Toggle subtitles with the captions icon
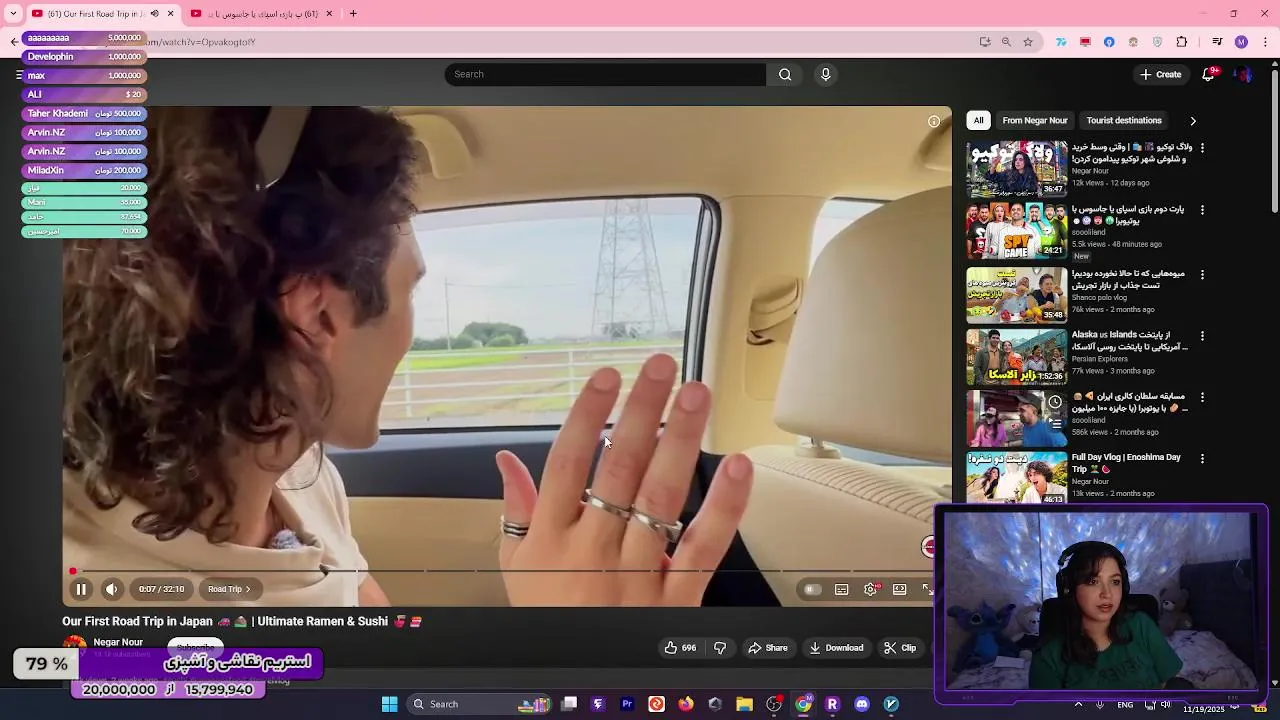 [842, 589]
